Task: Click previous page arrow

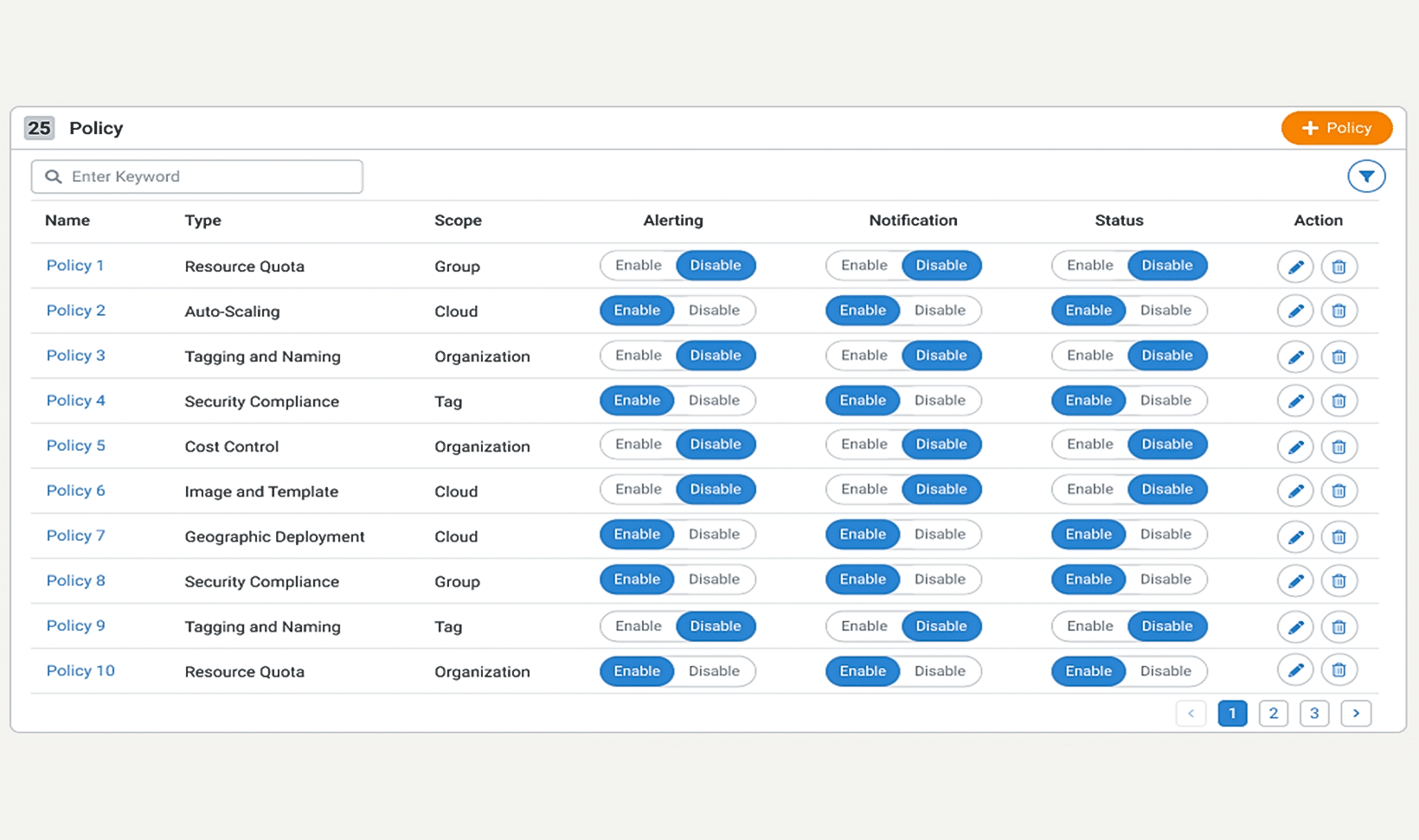Action: pos(1191,714)
